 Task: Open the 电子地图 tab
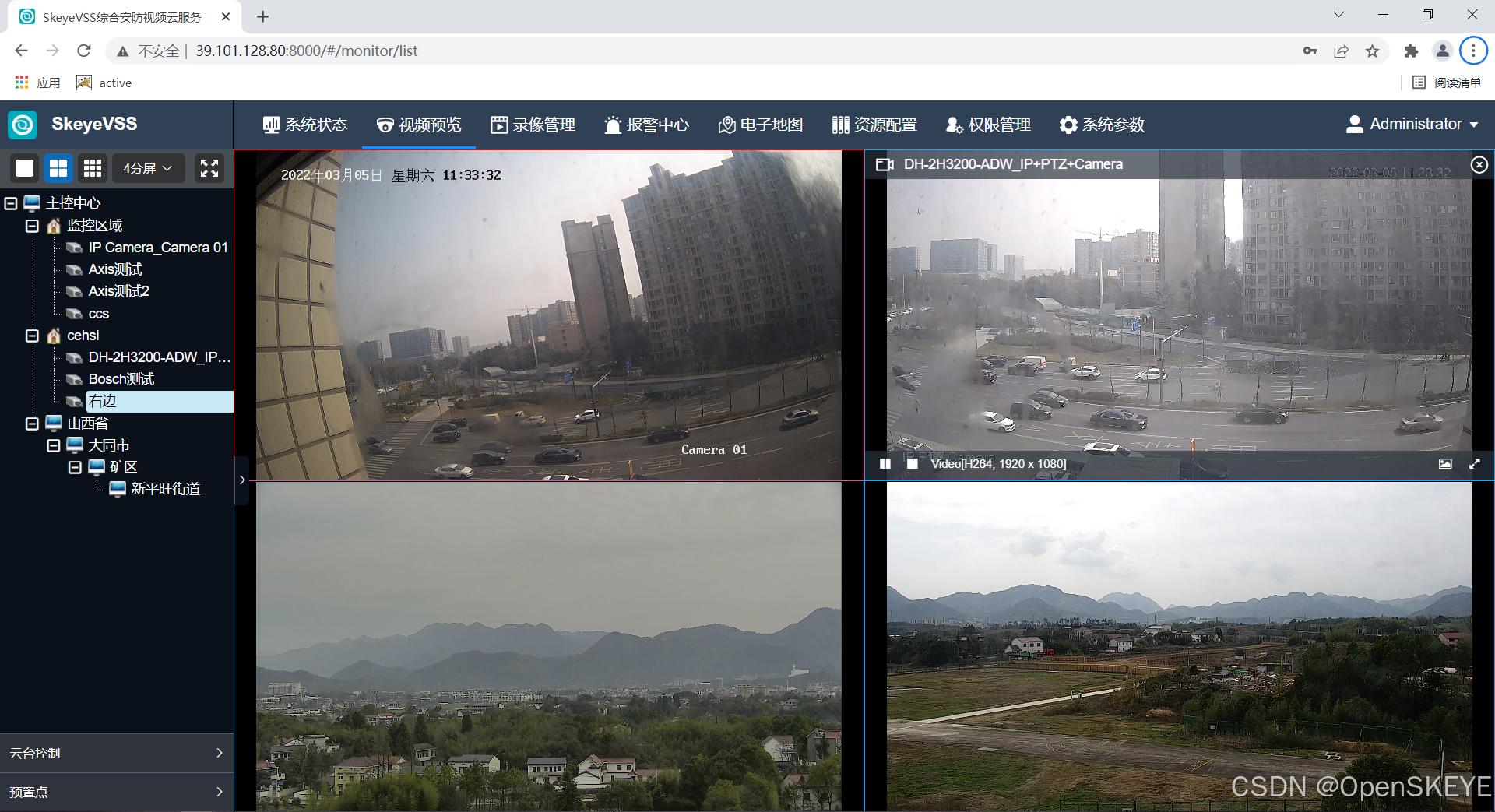coord(760,125)
